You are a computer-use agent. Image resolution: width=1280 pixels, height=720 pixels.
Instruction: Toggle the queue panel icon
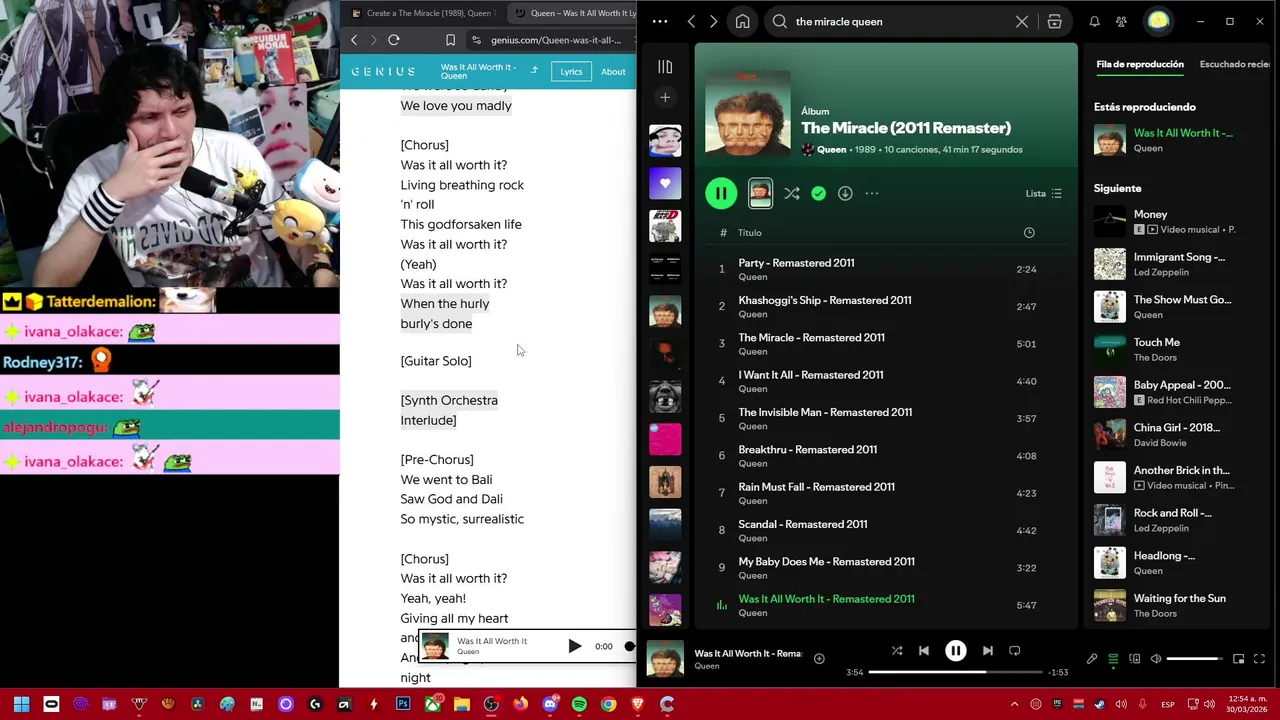(x=1113, y=659)
